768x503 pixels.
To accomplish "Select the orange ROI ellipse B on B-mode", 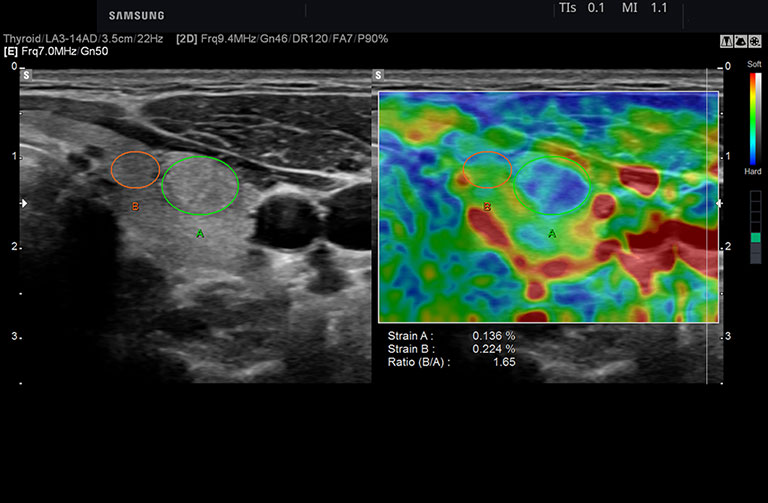I will pyautogui.click(x=135, y=170).
